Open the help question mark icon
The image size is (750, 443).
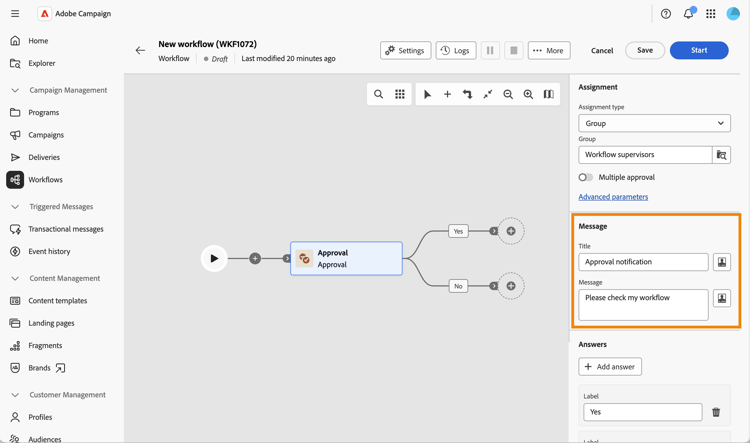pyautogui.click(x=666, y=14)
